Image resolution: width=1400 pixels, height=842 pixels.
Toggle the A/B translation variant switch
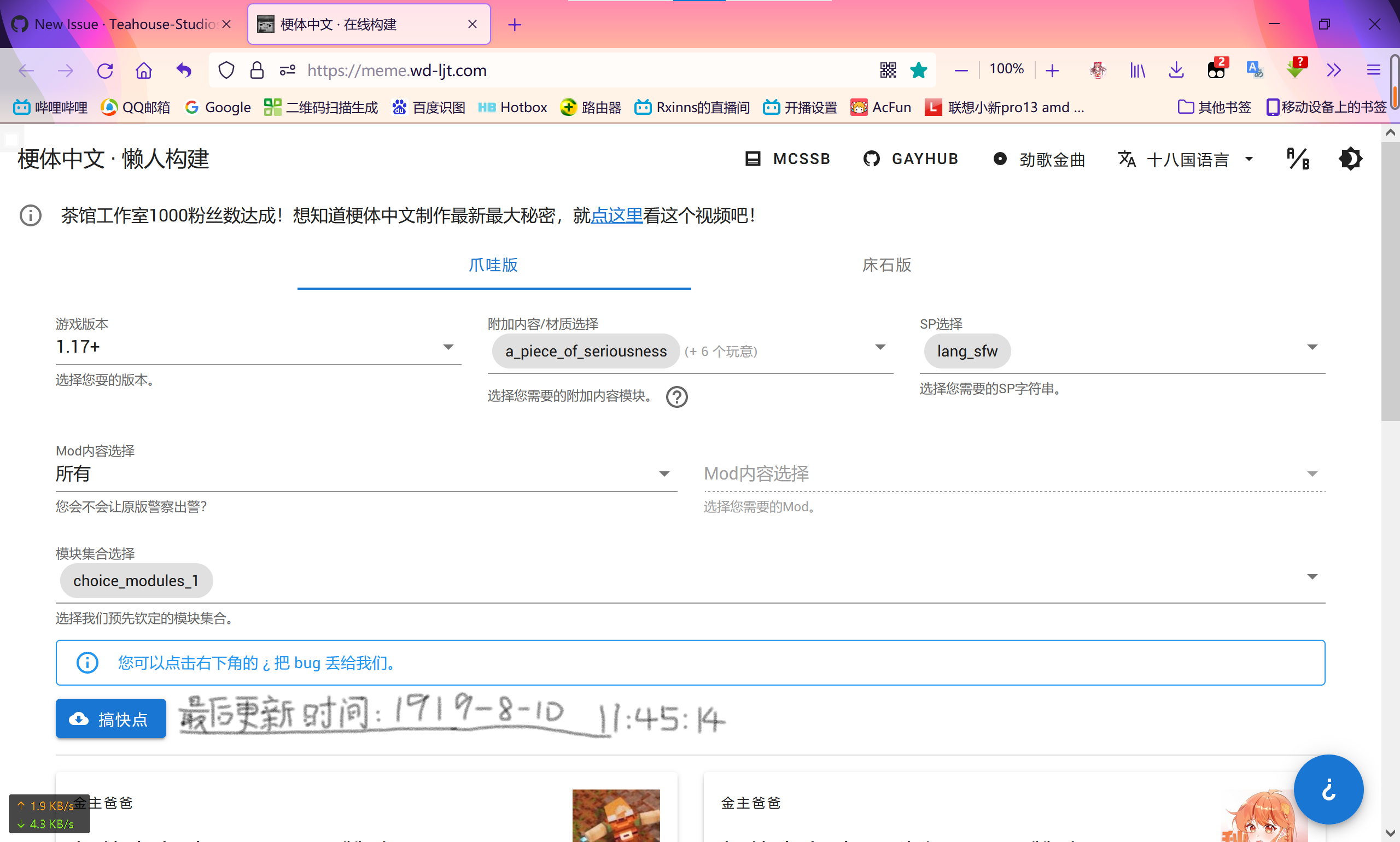click(1298, 159)
